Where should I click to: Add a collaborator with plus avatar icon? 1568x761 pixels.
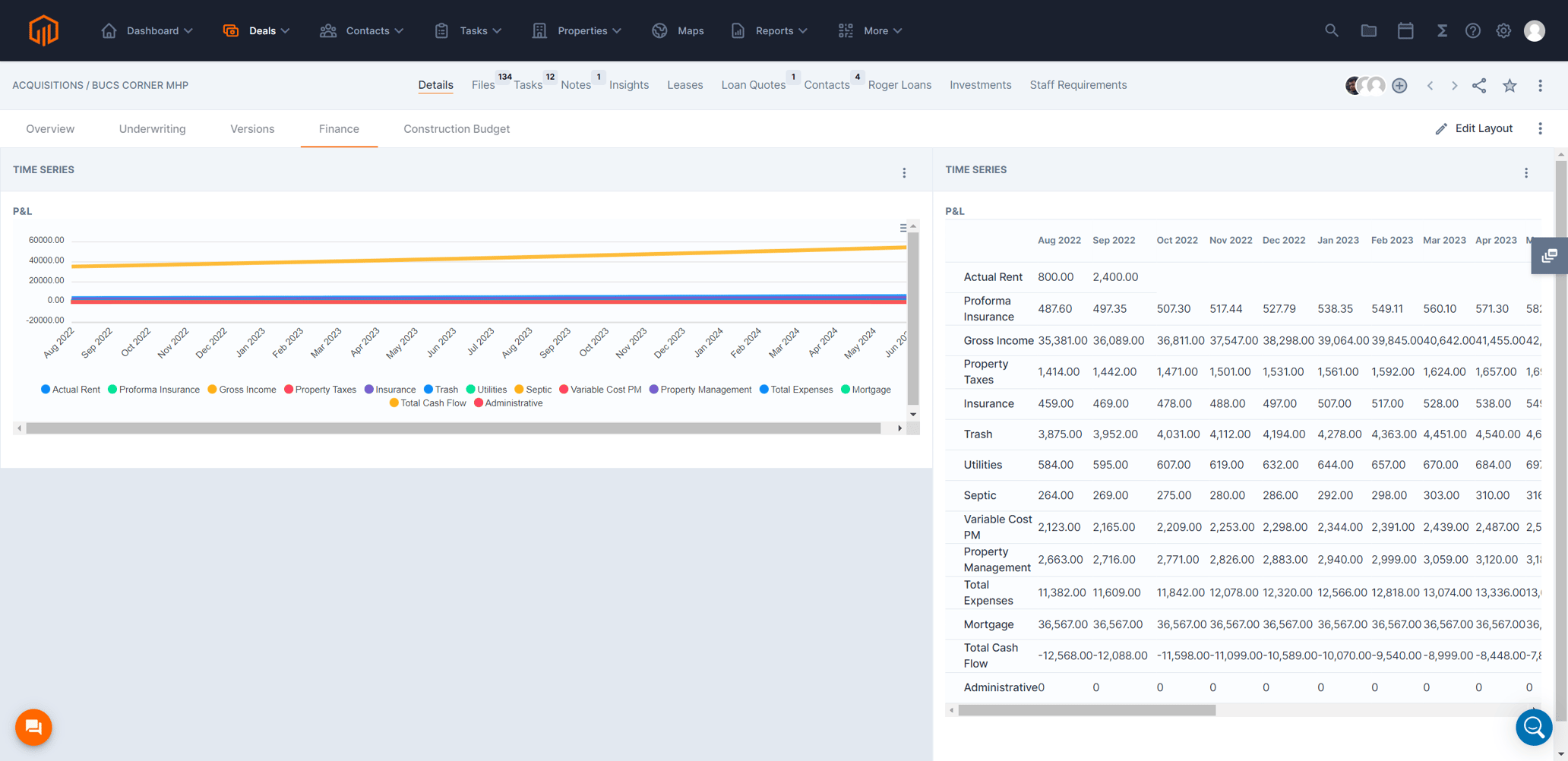pyautogui.click(x=1400, y=85)
